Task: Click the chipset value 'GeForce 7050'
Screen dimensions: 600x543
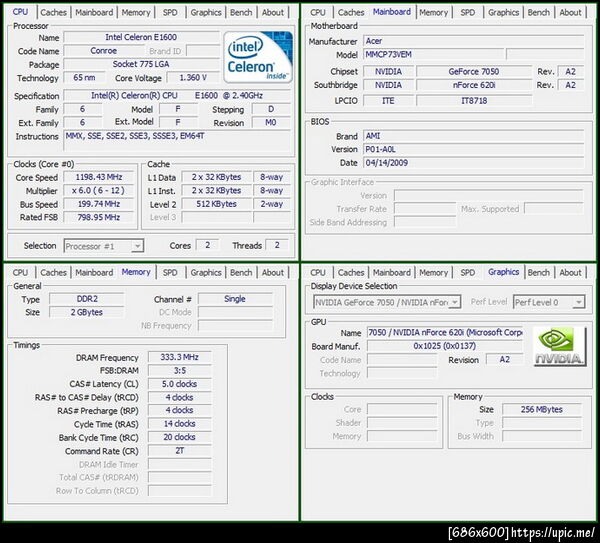Action: [x=474, y=72]
